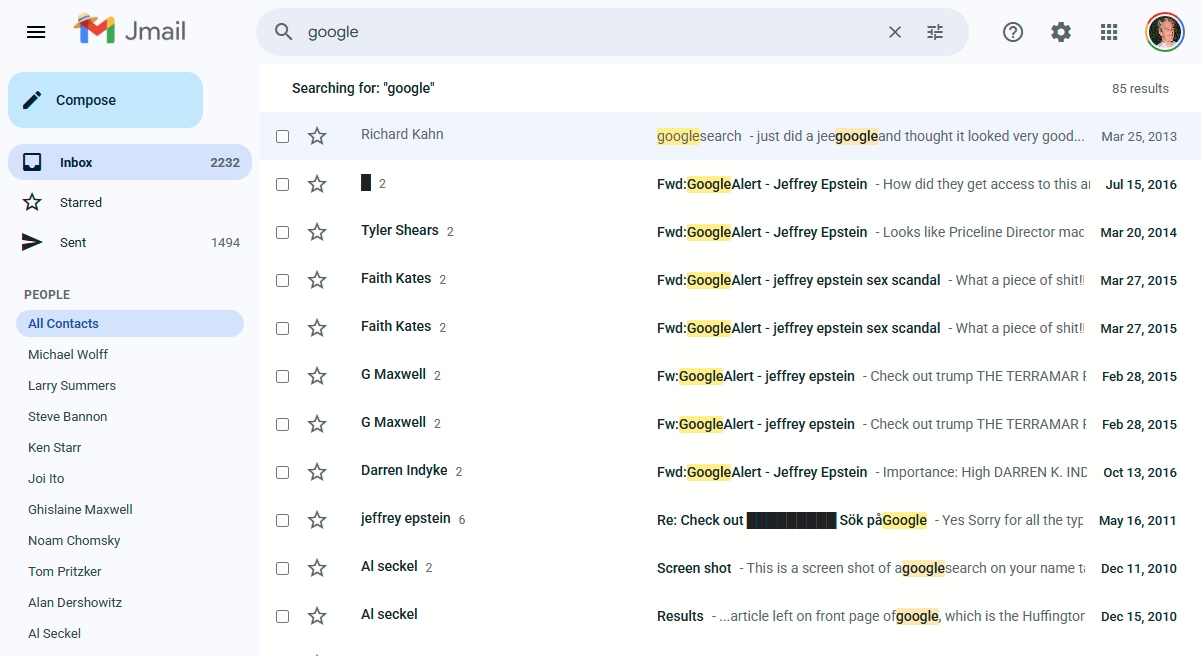Check the Tyler Shears conversation checkbox
1201x656 pixels.
281,231
